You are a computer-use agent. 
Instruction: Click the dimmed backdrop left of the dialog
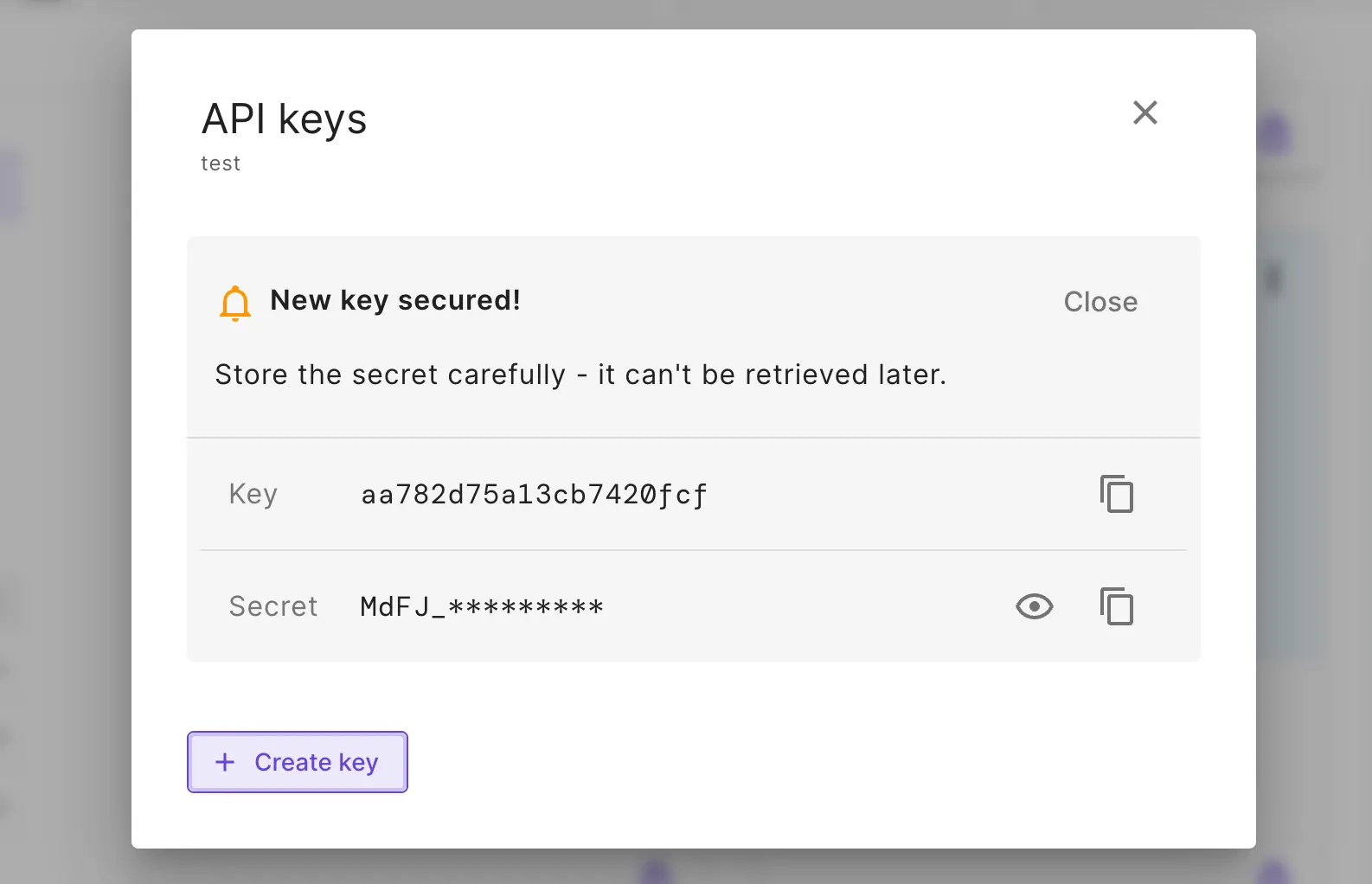tap(65, 432)
